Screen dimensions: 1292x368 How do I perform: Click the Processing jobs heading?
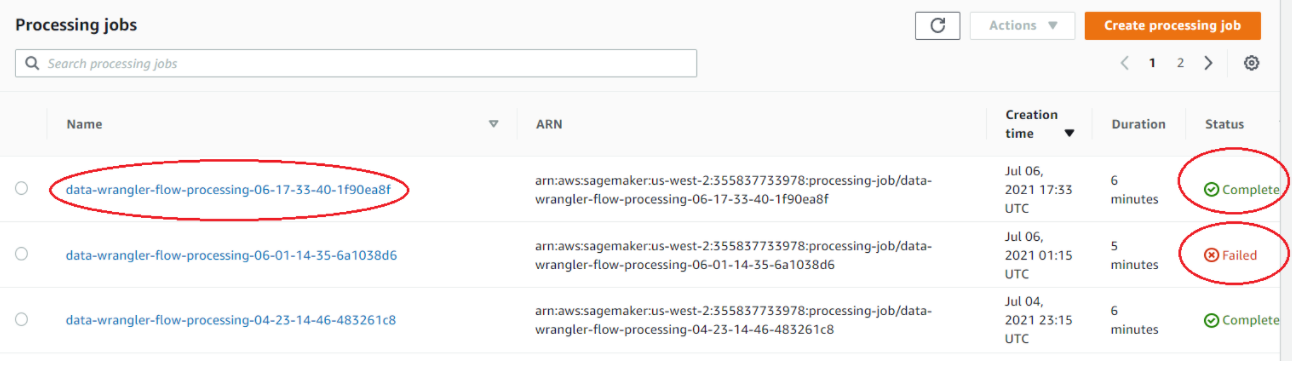coord(76,25)
